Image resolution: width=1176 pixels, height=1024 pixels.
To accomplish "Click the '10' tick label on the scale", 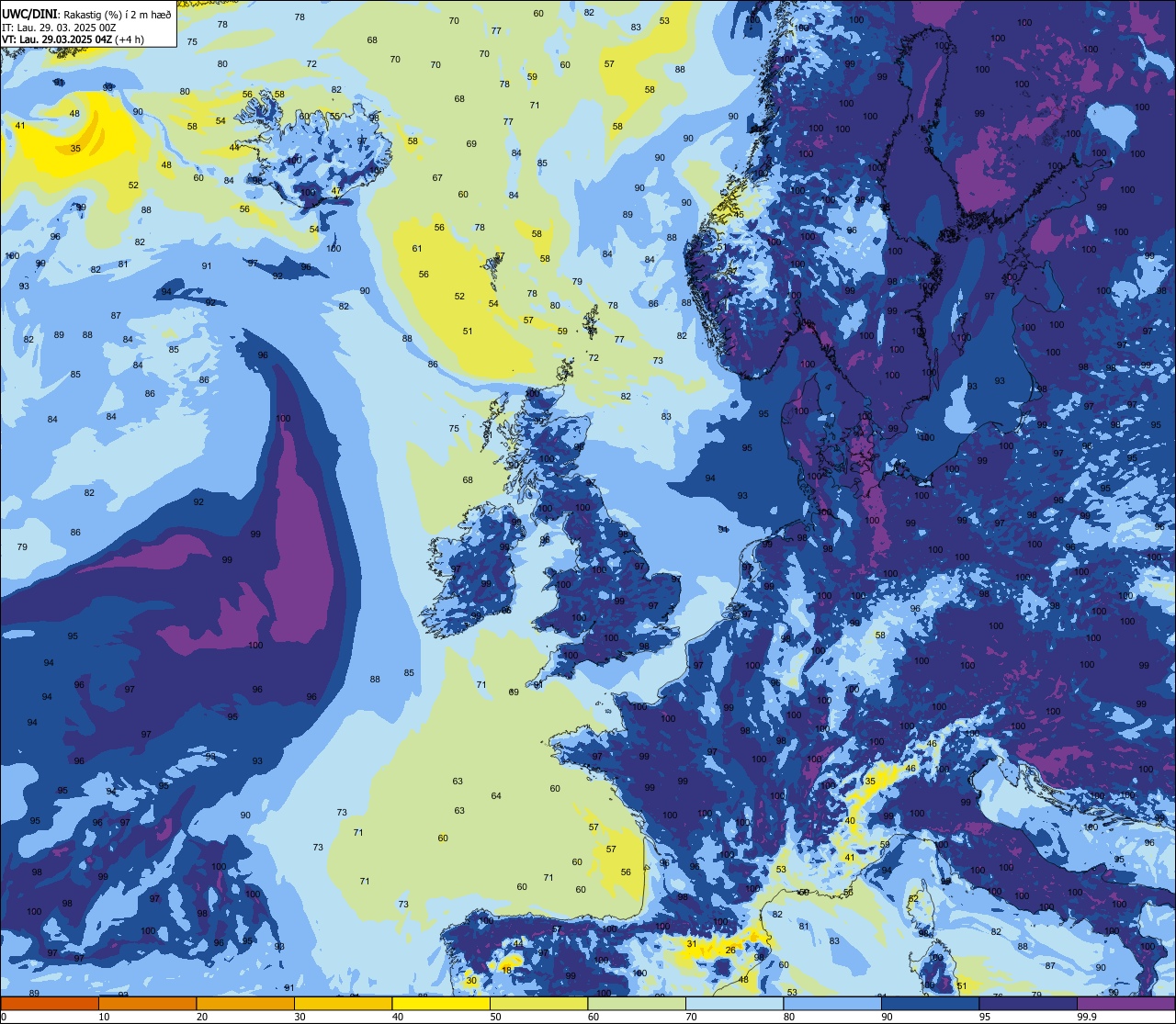I will click(104, 1017).
